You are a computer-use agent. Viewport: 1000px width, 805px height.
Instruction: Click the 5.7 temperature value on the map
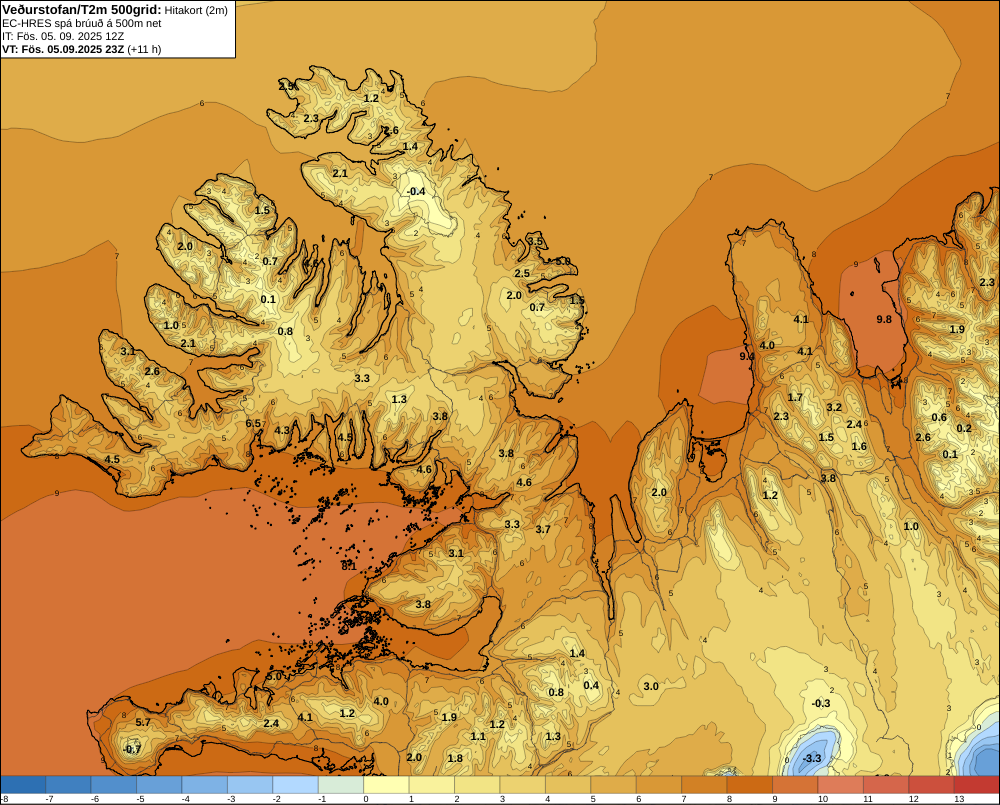(x=143, y=722)
